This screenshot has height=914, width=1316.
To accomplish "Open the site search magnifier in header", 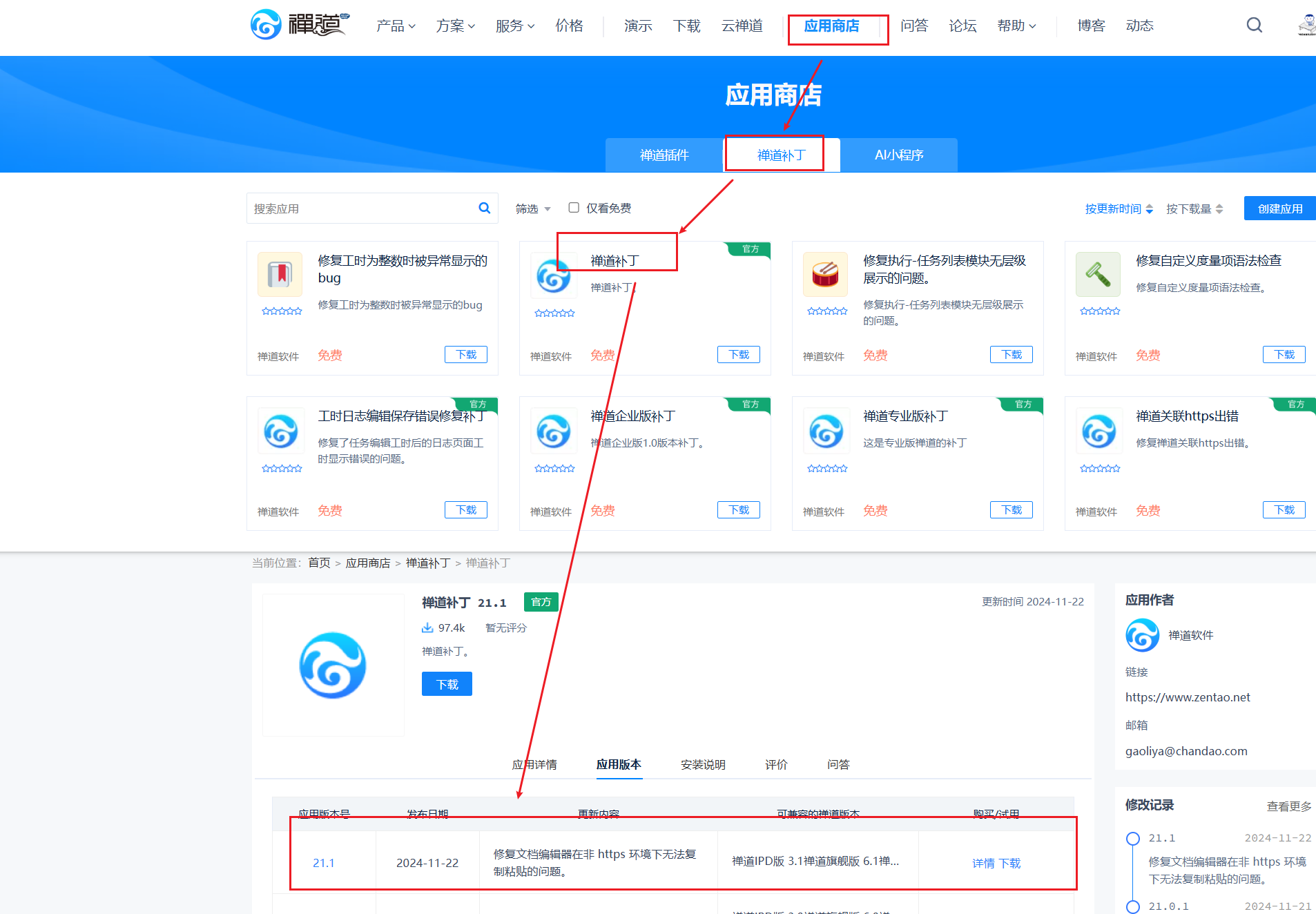I will [x=1254, y=26].
